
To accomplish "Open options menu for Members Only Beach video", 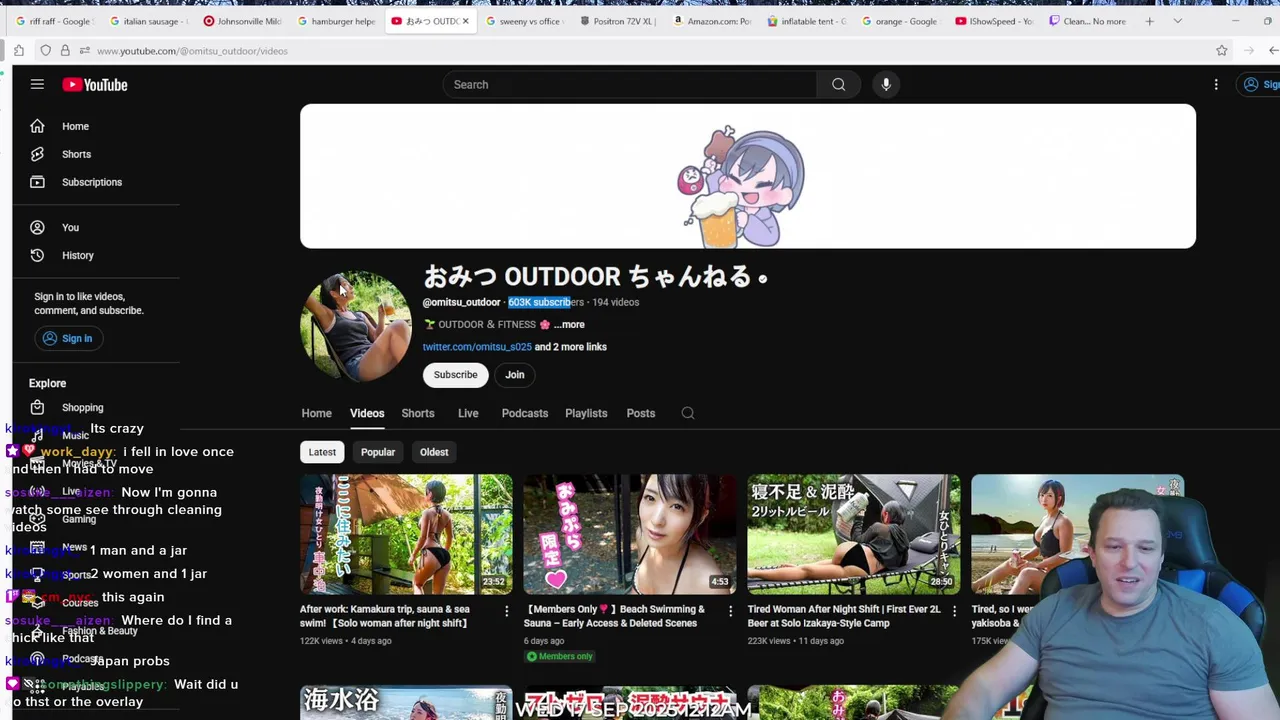I will coord(730,611).
